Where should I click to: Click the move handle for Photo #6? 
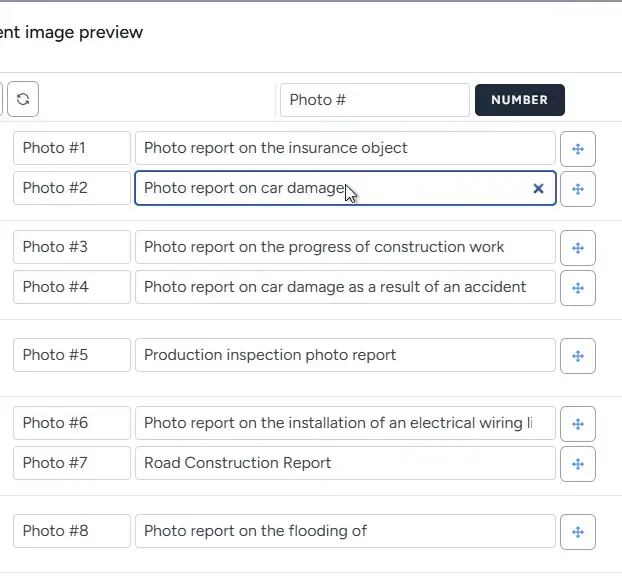click(x=578, y=424)
